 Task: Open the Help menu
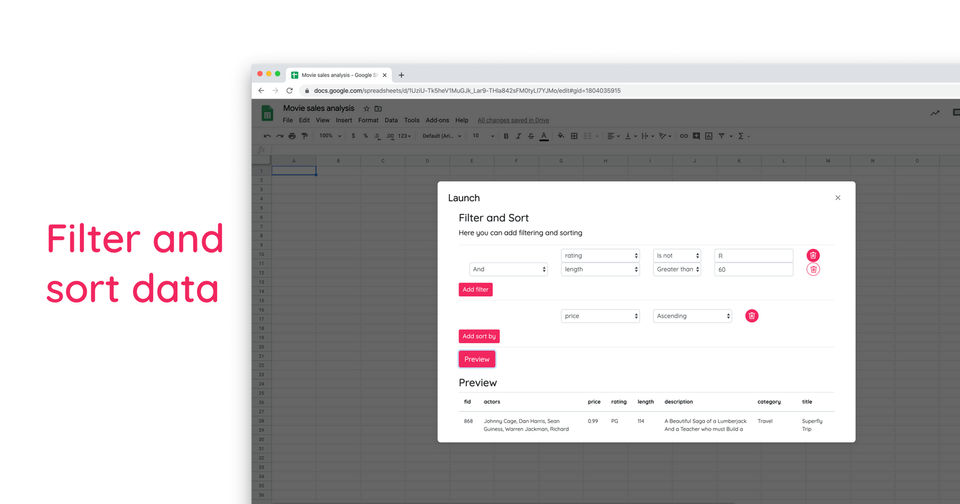(x=462, y=121)
